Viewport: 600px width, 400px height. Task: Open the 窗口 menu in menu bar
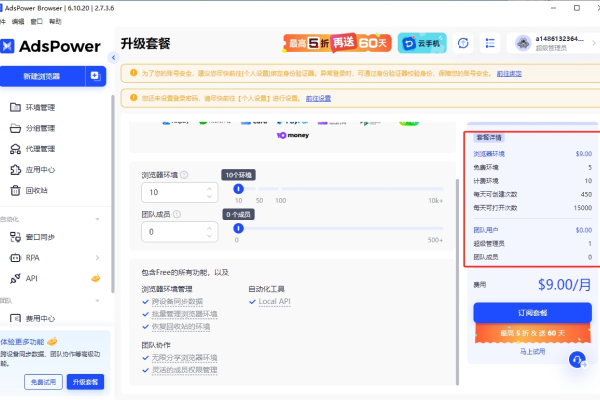click(36, 21)
